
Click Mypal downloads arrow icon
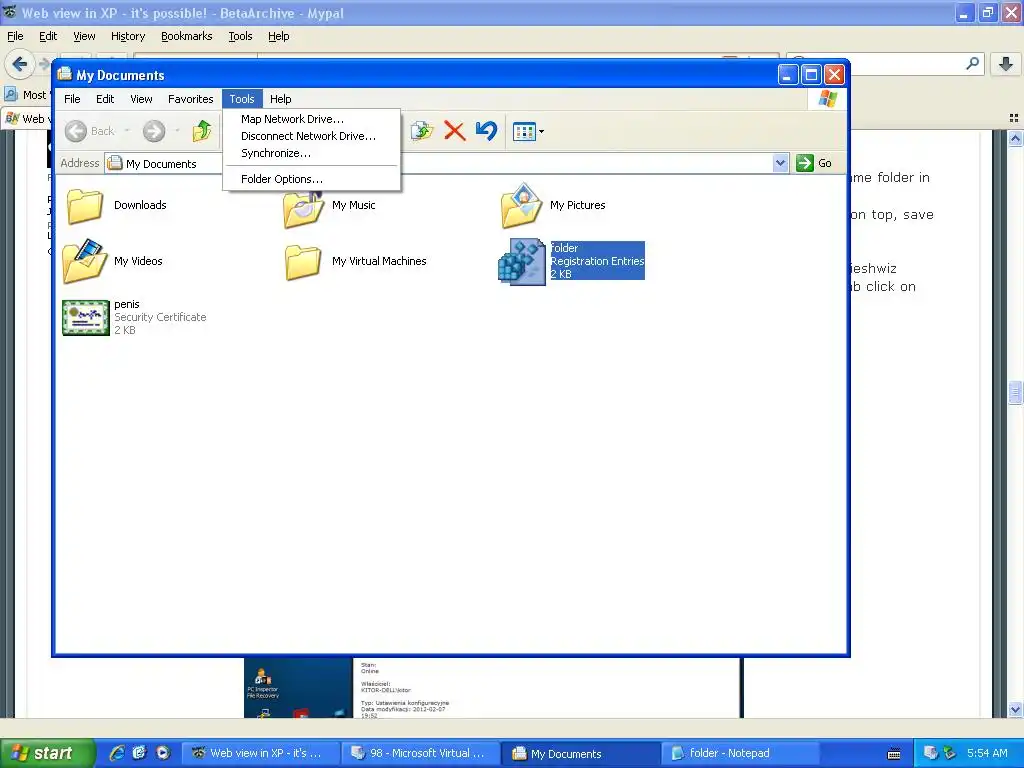[1006, 63]
